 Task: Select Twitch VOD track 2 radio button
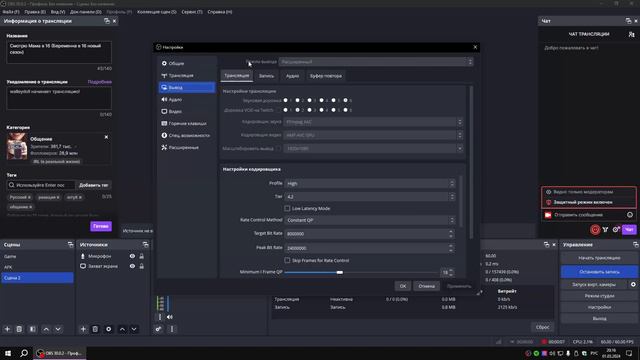tap(298, 110)
